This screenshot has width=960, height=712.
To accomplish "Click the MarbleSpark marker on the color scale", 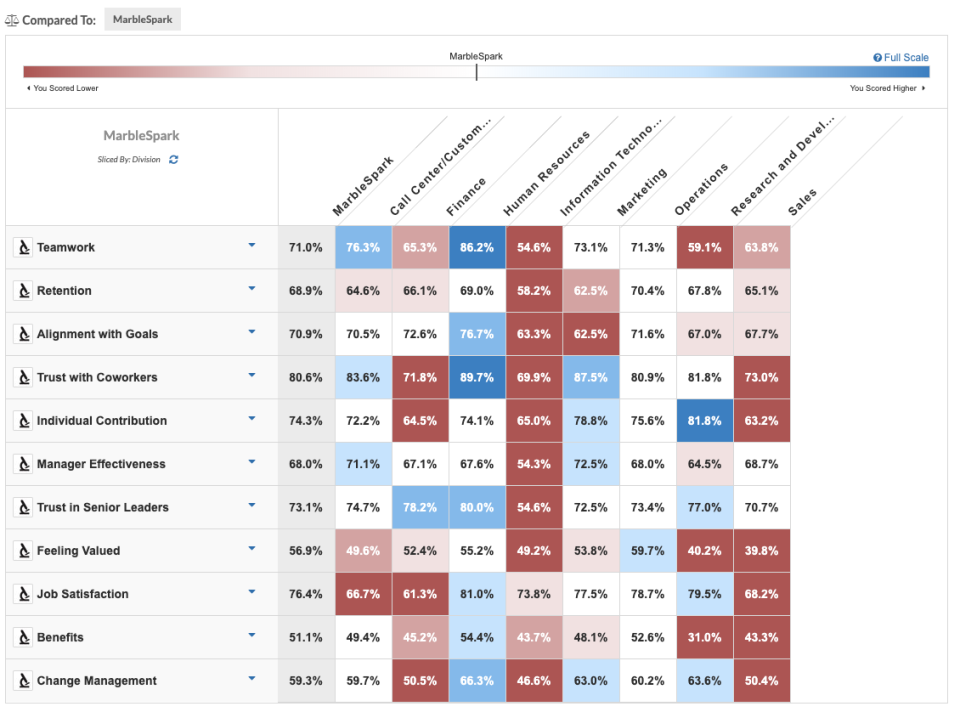I will click(x=476, y=71).
